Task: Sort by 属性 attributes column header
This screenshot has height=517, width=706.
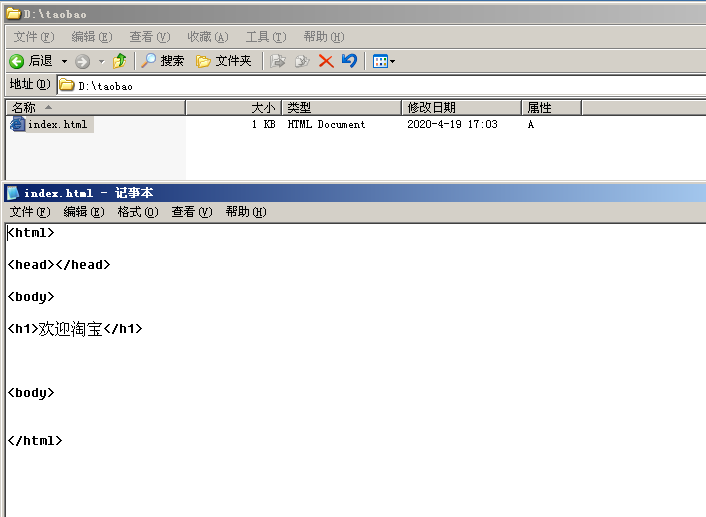Action: point(551,108)
